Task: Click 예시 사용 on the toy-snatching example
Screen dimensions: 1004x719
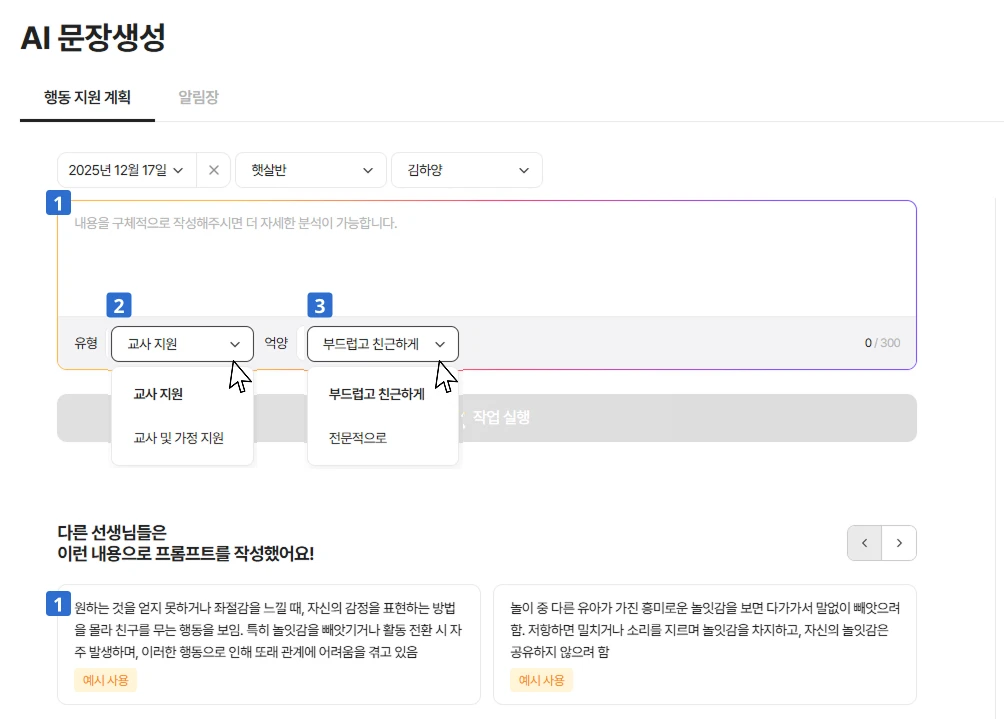Action: 541,681
